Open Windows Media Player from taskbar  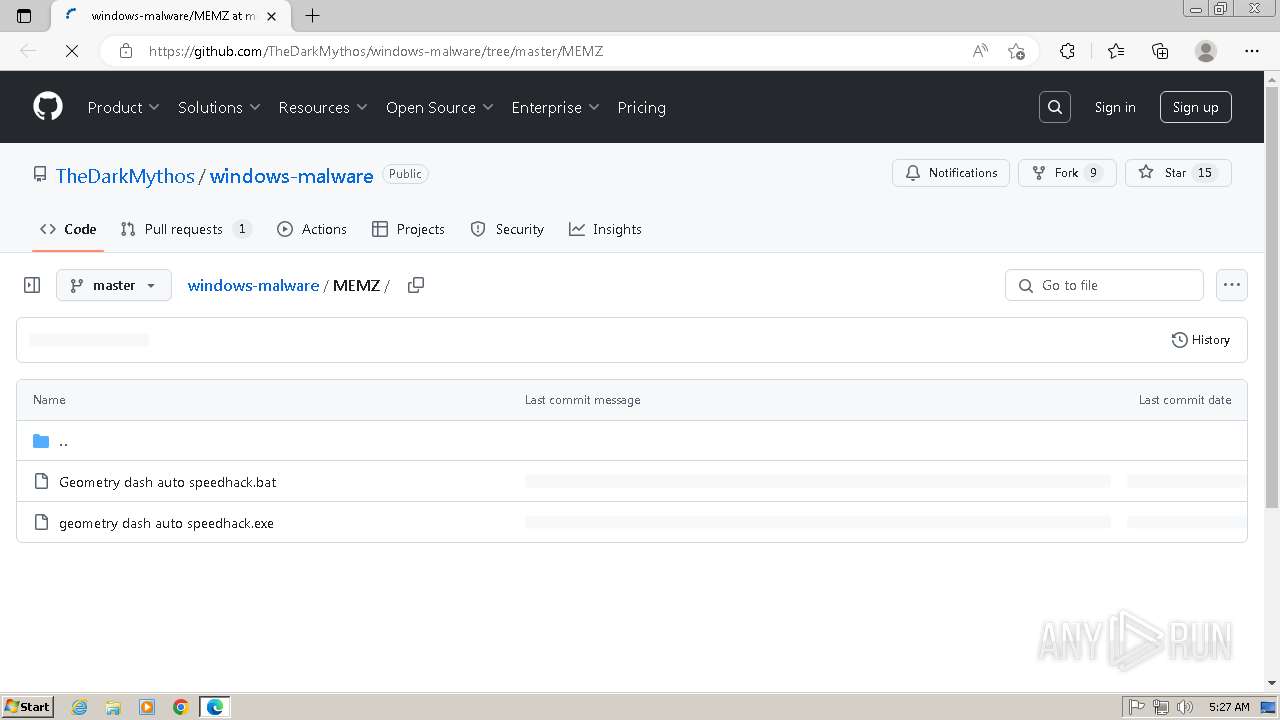tap(147, 707)
